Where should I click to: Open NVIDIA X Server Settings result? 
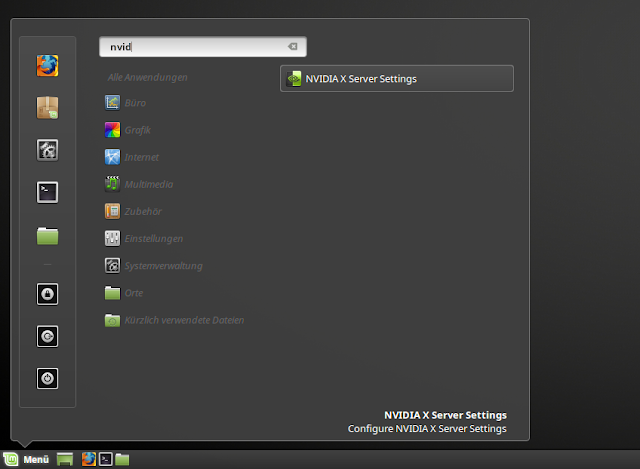point(397,78)
